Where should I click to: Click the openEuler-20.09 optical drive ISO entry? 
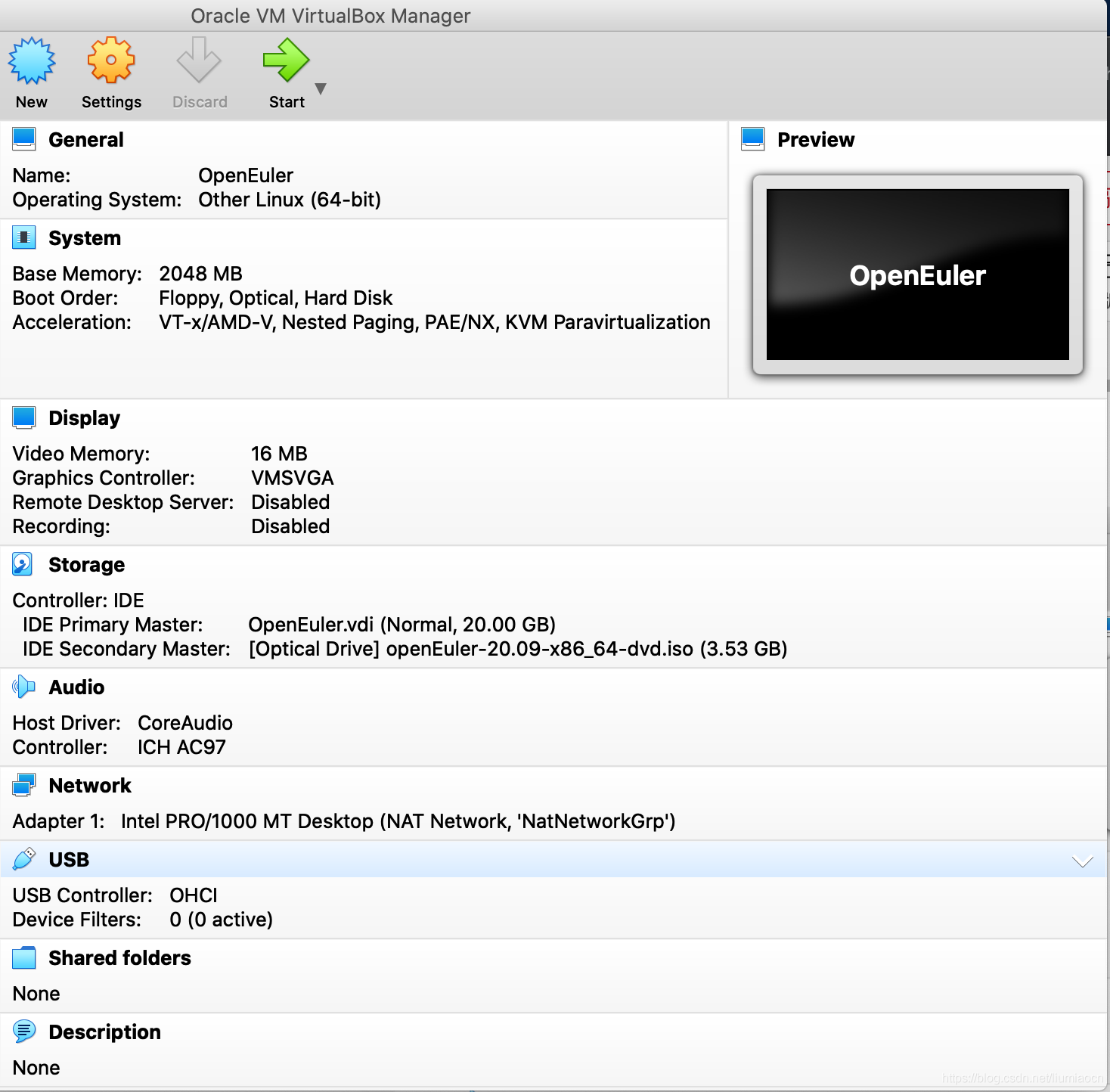pyautogui.click(x=518, y=649)
